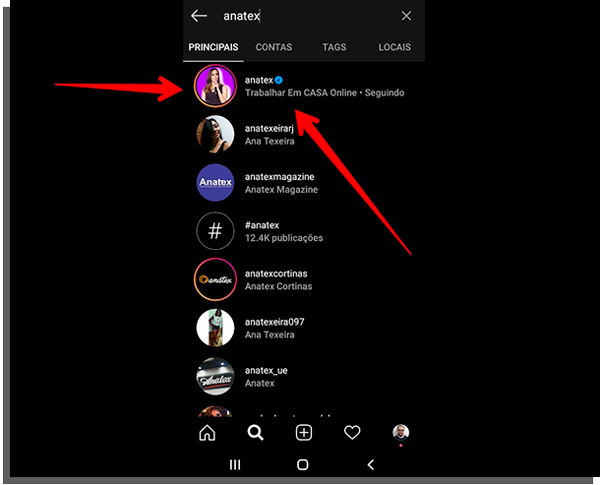Select the anatexeira097 username
600x485 pixels.
[274, 322]
